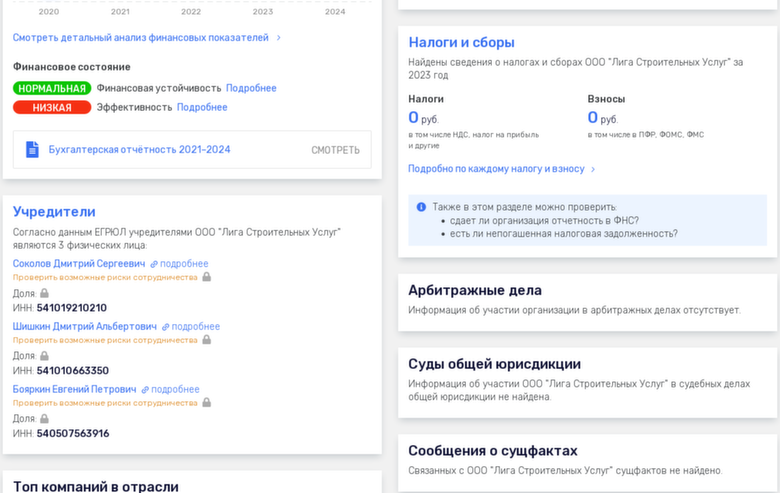Click the lock icon beside Бояркин's Доля
Screen dimensions: 780x493
coord(44,419)
